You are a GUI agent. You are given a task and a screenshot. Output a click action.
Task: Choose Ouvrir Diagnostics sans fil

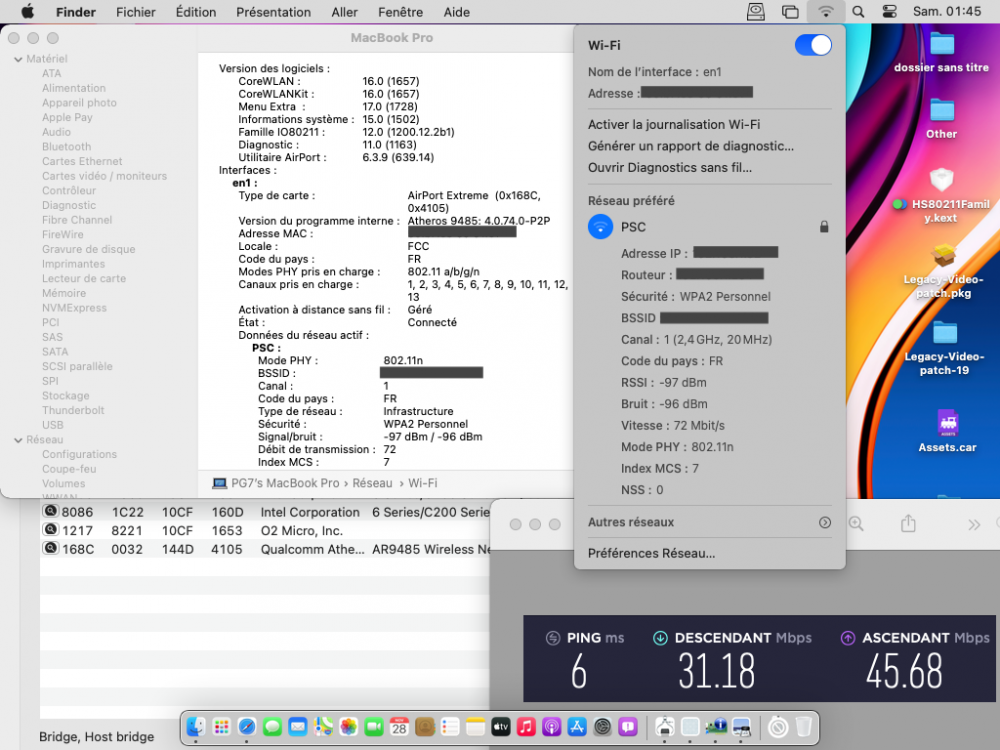click(x=670, y=168)
